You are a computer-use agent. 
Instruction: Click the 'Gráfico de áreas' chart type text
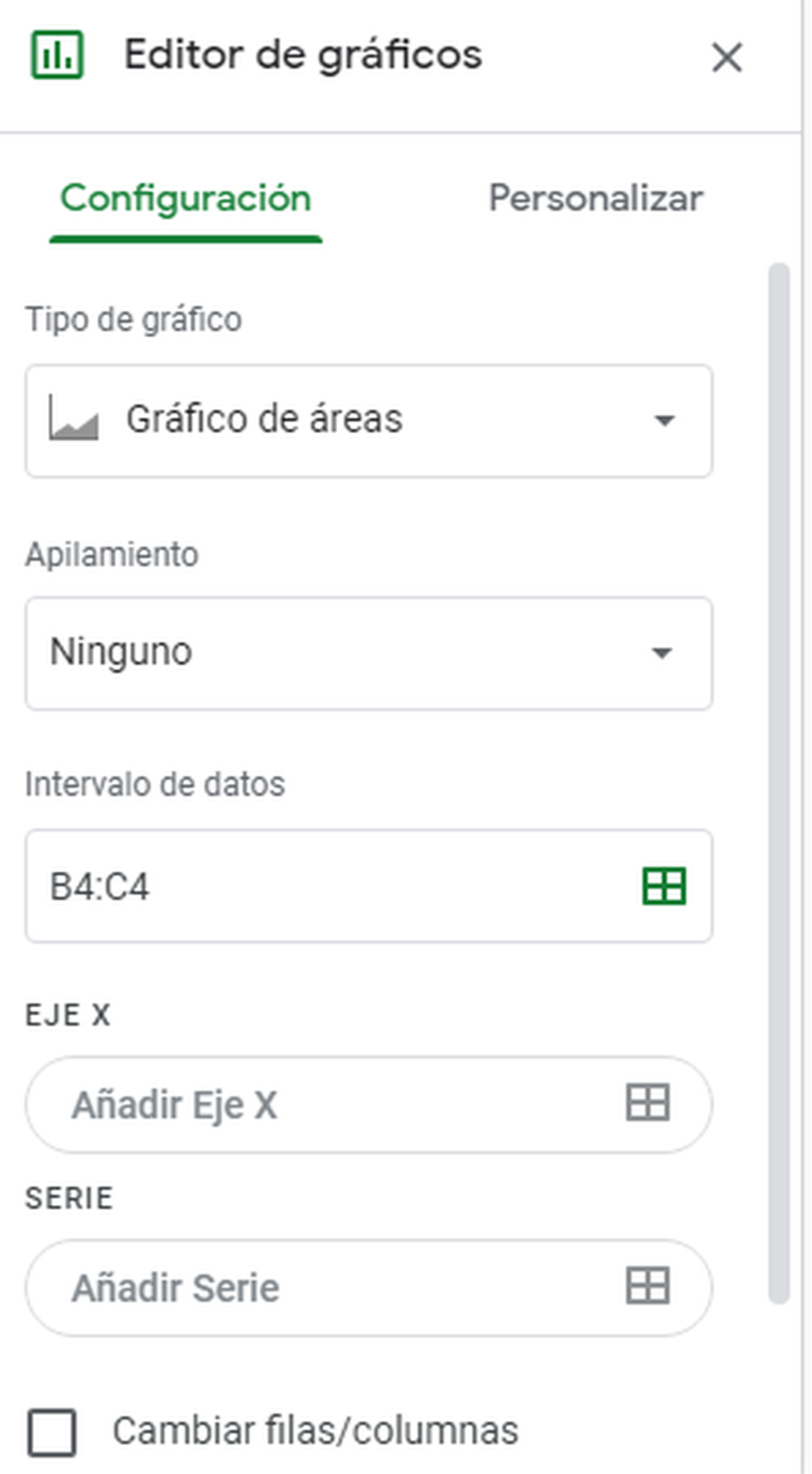click(264, 419)
